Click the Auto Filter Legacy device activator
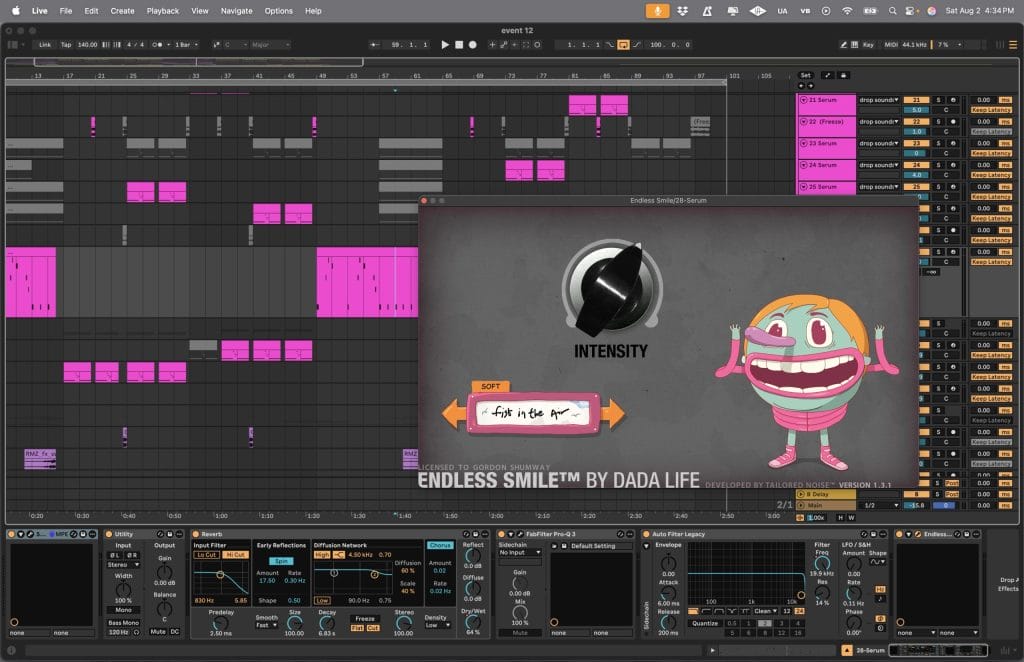This screenshot has width=1024, height=662. (x=647, y=534)
